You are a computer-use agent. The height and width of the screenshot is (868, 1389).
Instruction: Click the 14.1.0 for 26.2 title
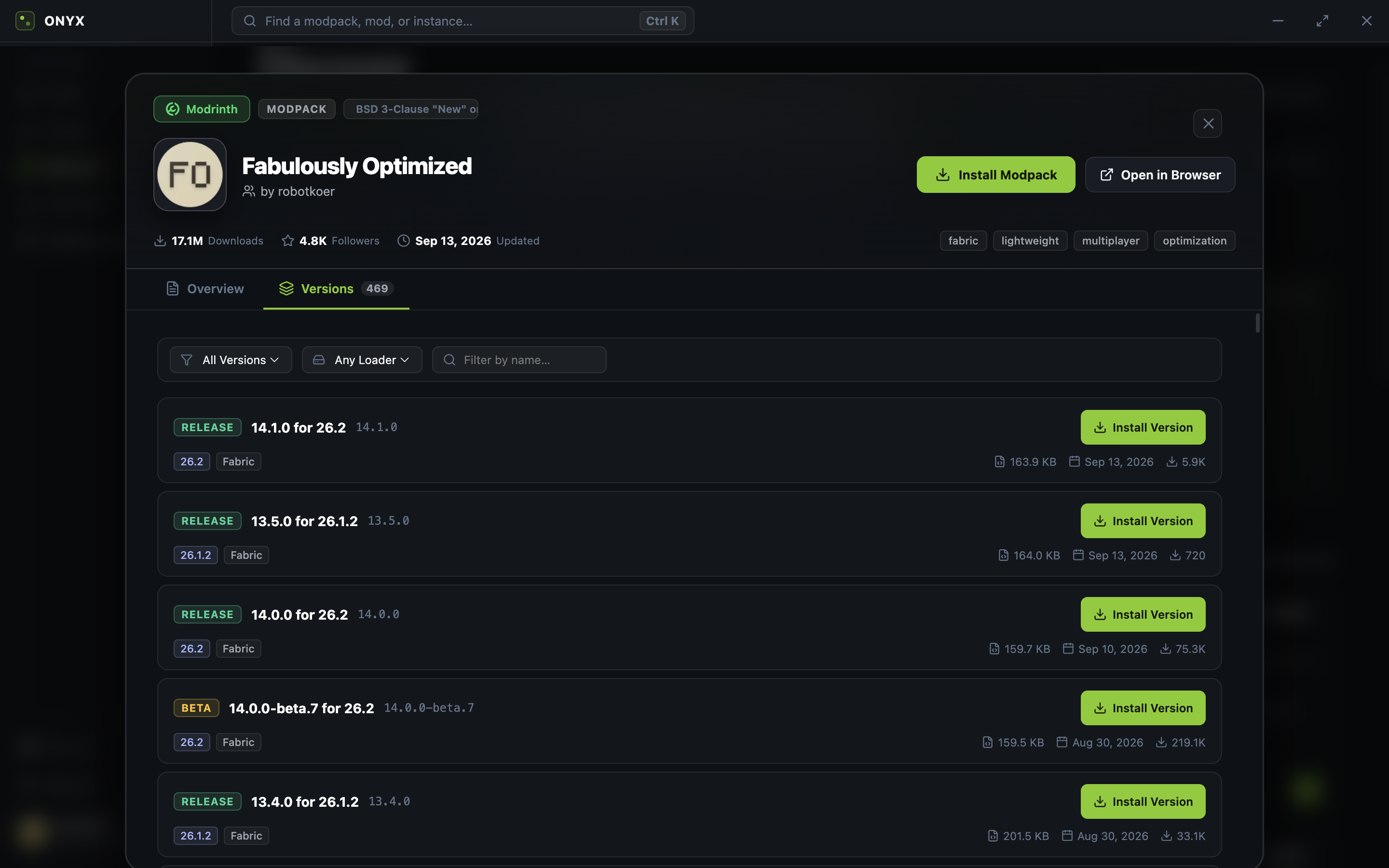[x=299, y=428]
